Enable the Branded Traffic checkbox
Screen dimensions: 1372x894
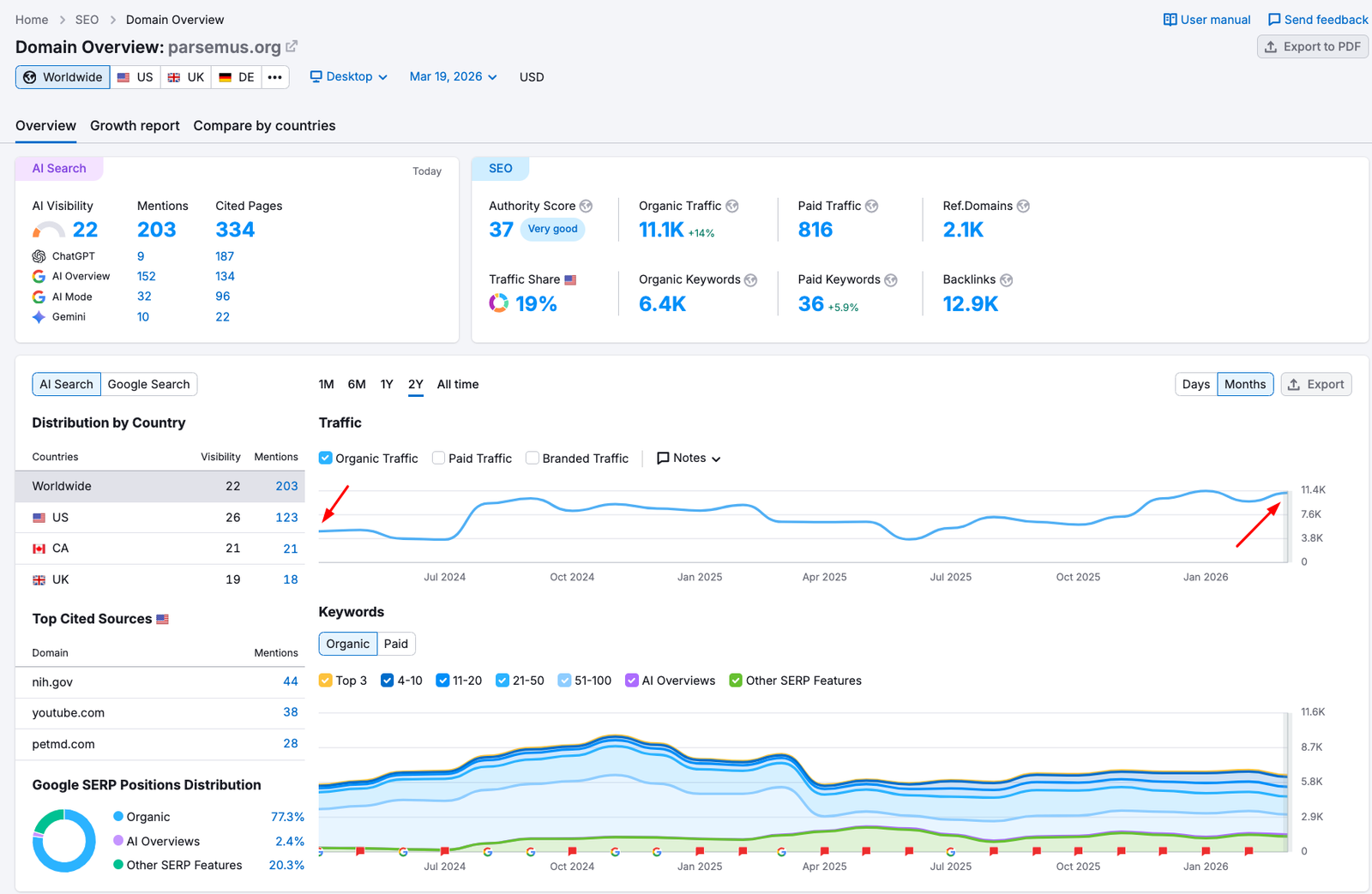[x=533, y=458]
